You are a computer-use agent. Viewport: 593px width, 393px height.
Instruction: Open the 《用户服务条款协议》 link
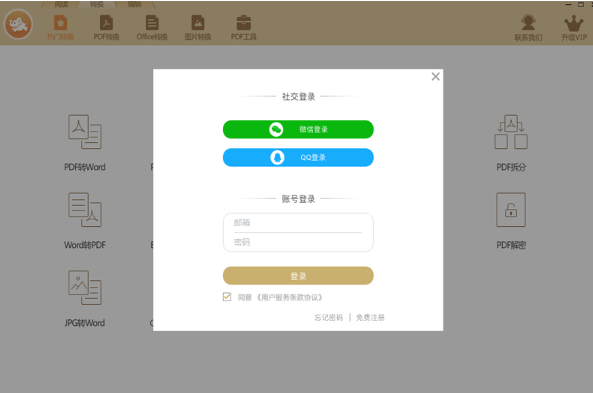pyautogui.click(x=290, y=297)
